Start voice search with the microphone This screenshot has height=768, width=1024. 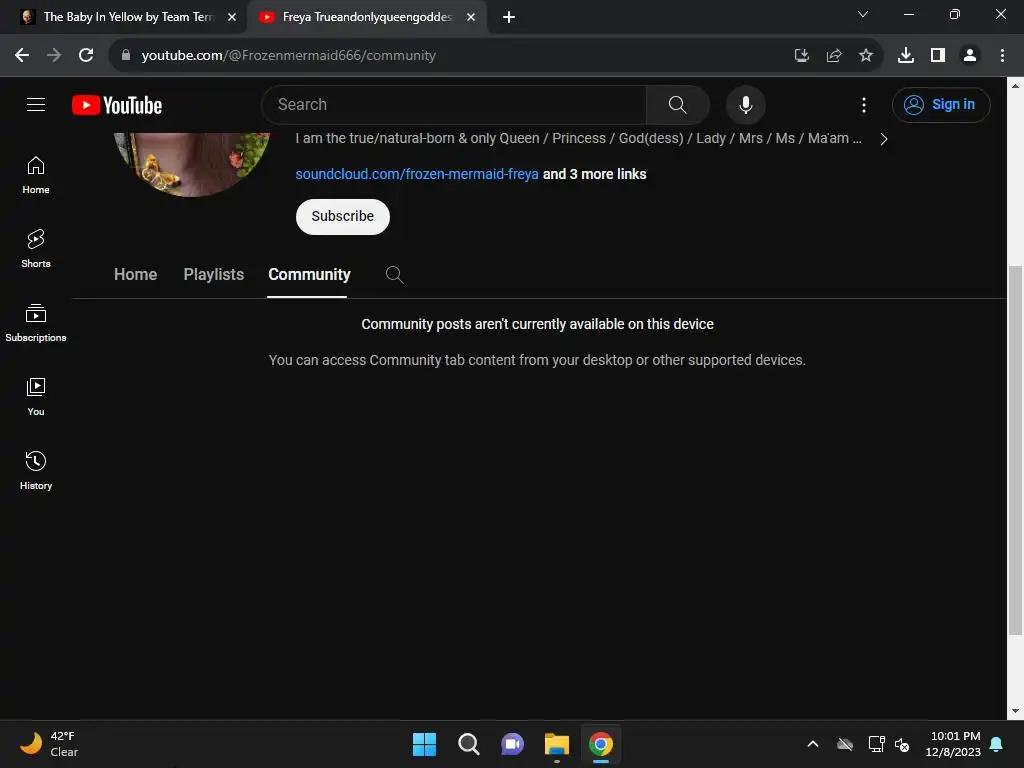click(x=745, y=104)
